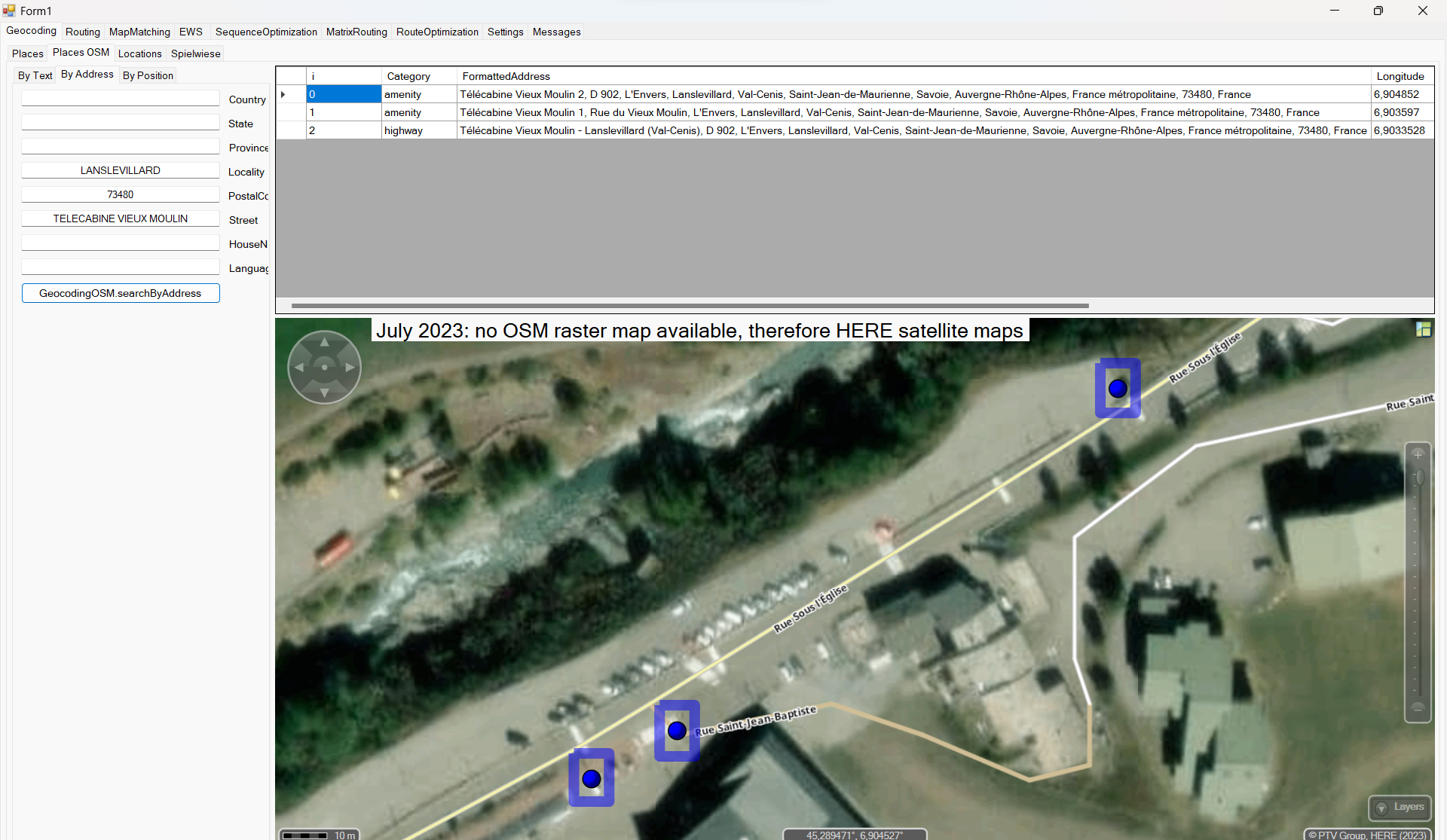
Task: Click the map zoom out minus button
Action: (x=1418, y=708)
